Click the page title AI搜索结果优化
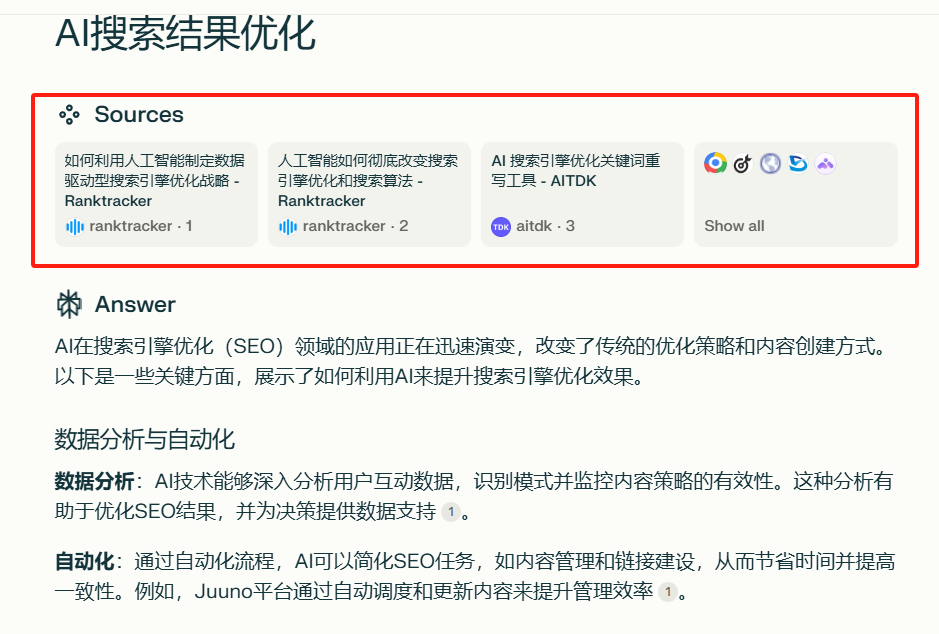939x634 pixels. (186, 34)
